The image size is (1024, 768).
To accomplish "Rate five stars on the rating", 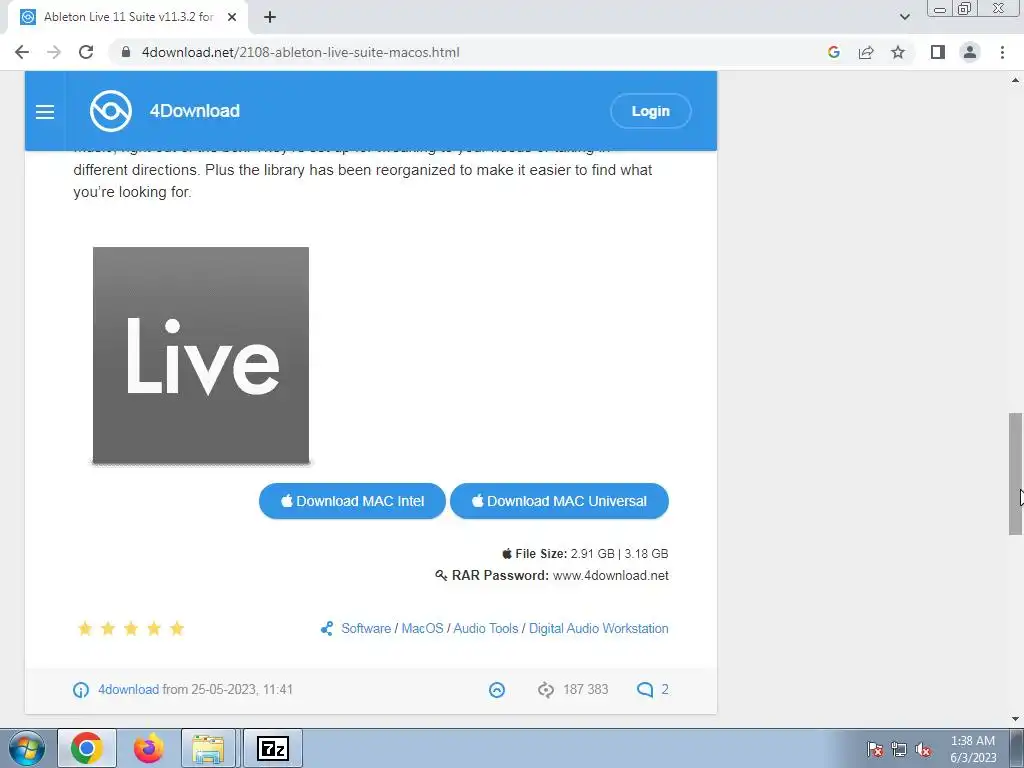I will point(177,628).
